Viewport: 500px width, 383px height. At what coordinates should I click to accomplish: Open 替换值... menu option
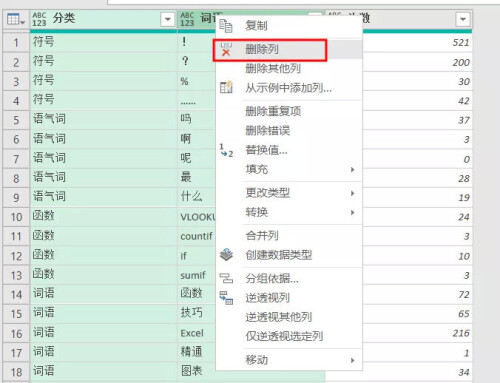coord(266,150)
